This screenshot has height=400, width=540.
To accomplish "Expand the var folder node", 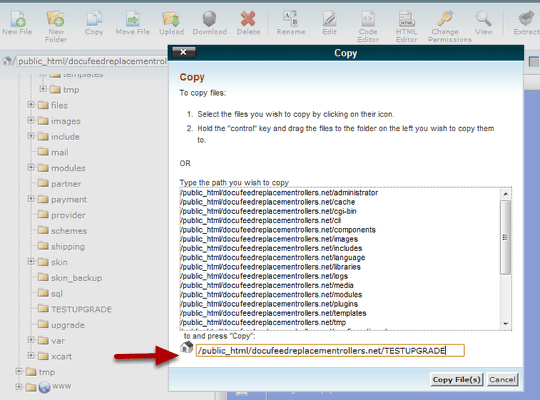I will [x=31, y=340].
